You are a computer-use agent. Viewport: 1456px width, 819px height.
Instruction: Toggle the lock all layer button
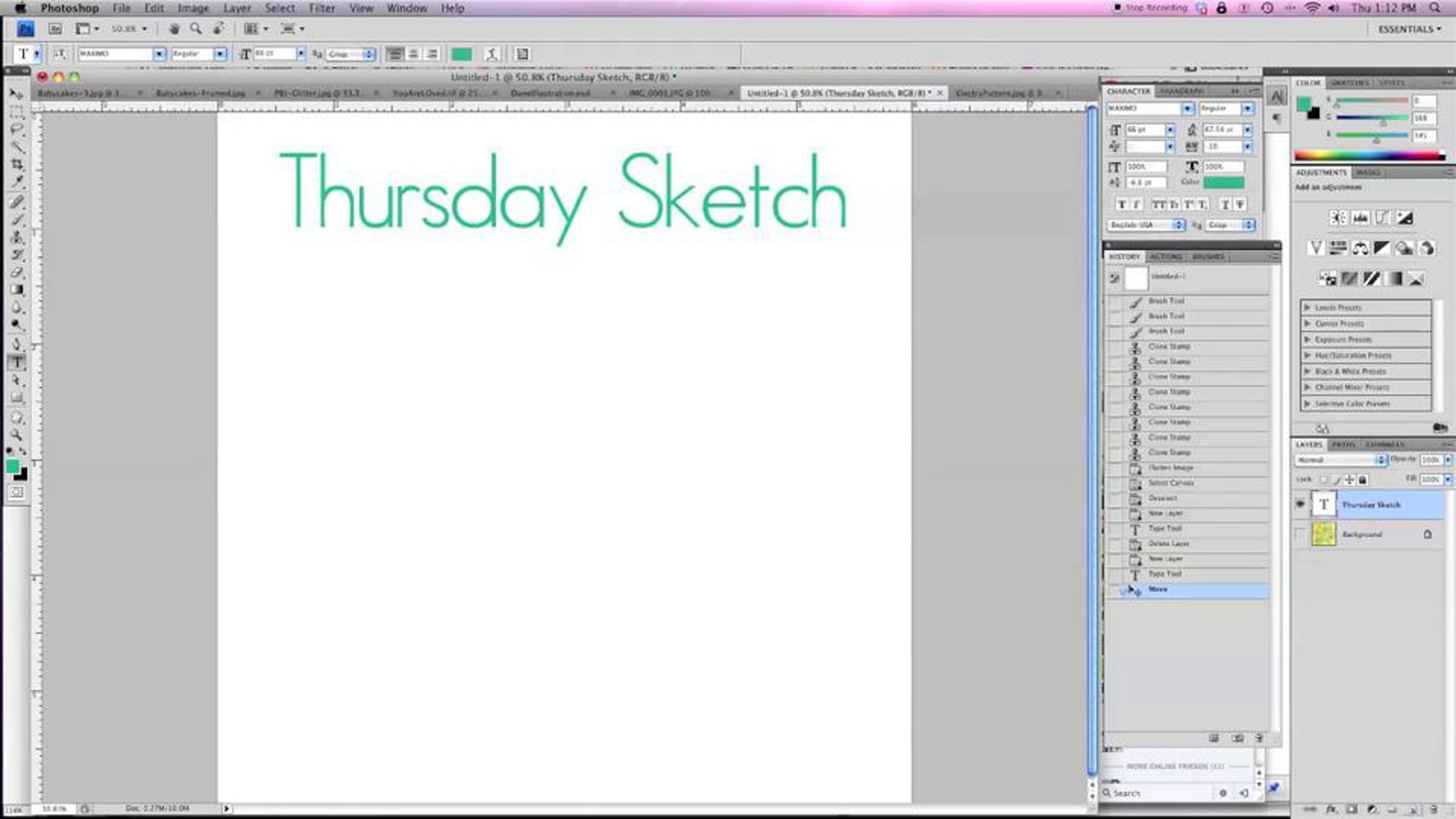coord(1363,480)
